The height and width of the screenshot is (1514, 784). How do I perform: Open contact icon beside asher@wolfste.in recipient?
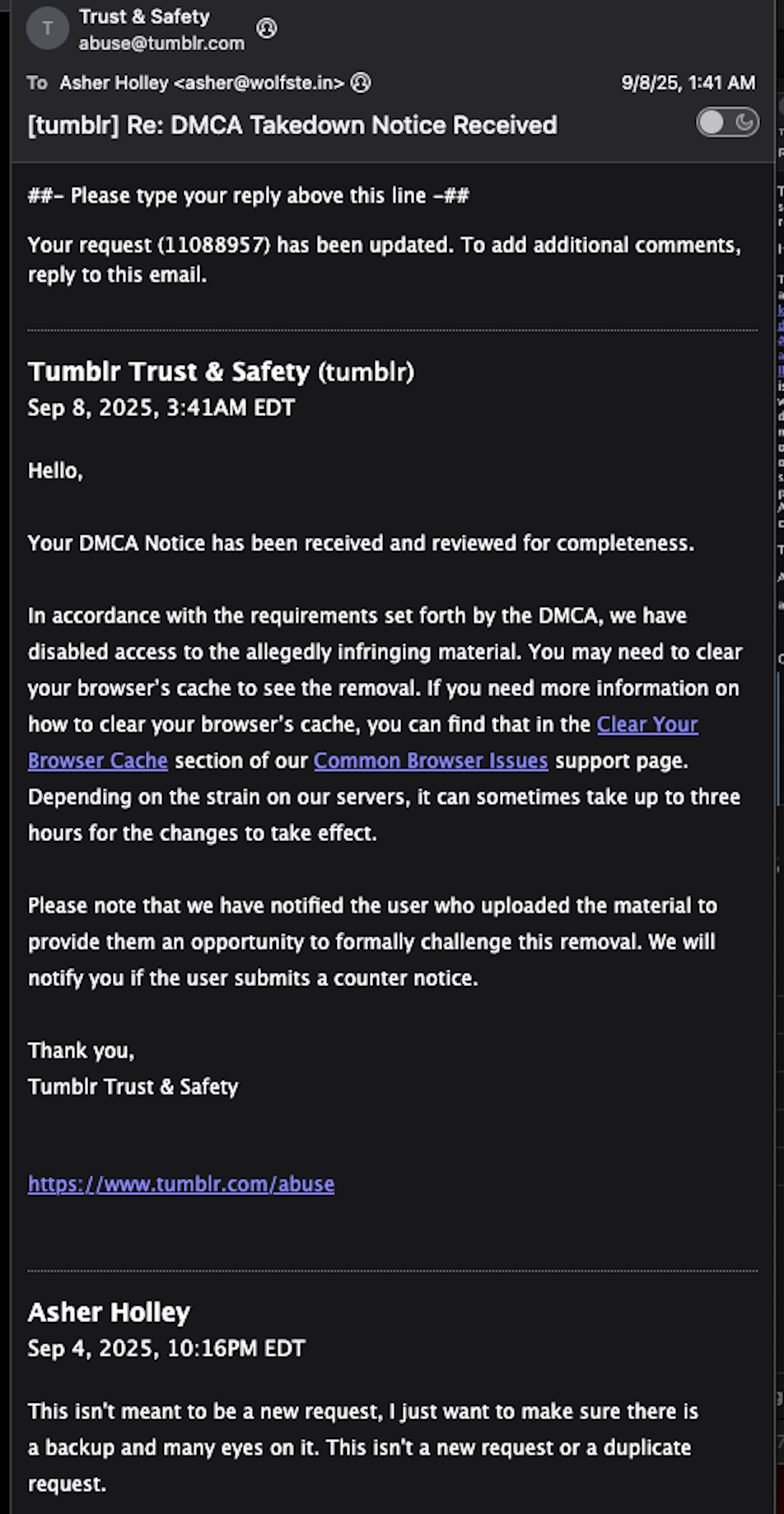(361, 82)
